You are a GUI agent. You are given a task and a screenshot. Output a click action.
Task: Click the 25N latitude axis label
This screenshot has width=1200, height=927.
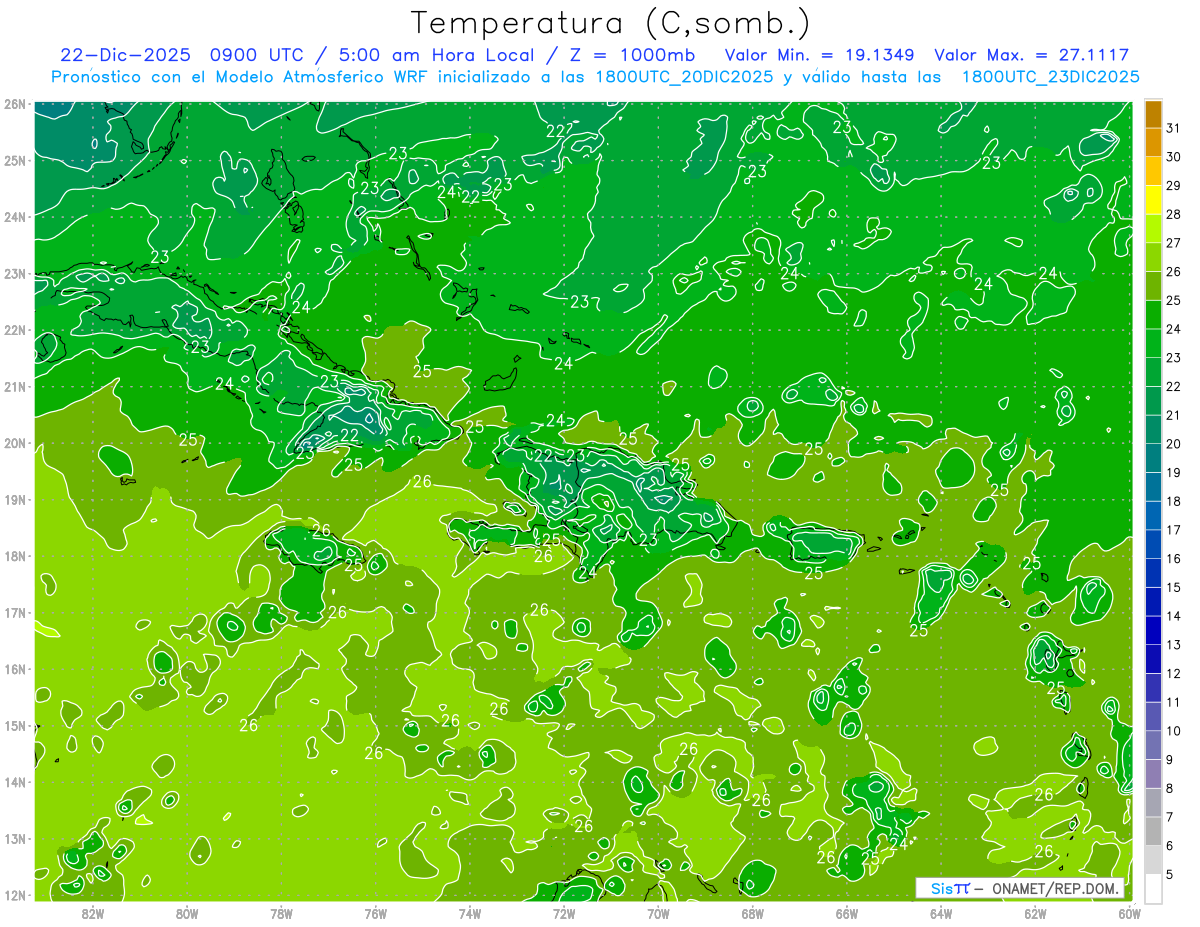click(x=14, y=160)
